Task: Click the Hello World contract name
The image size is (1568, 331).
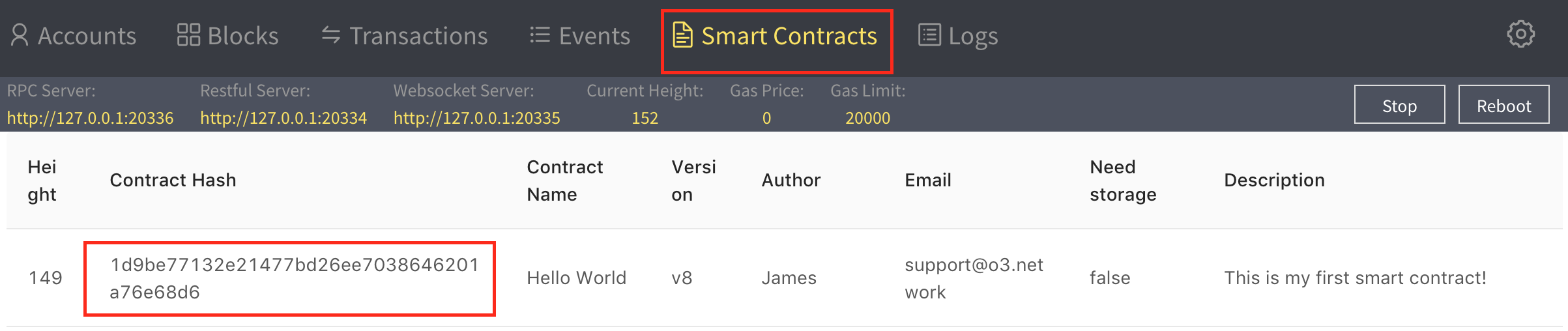Action: point(576,278)
